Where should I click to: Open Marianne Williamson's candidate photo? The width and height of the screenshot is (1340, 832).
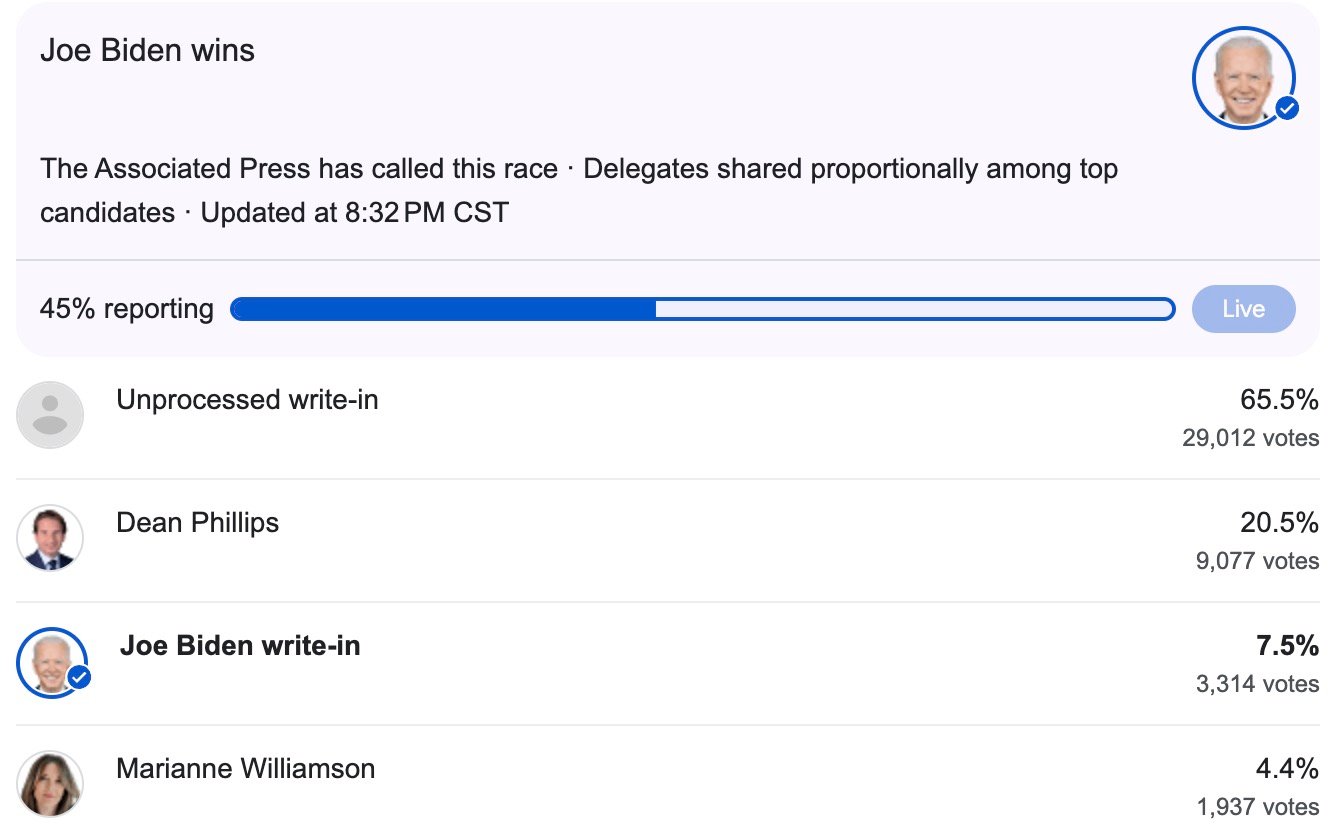pyautogui.click(x=50, y=784)
